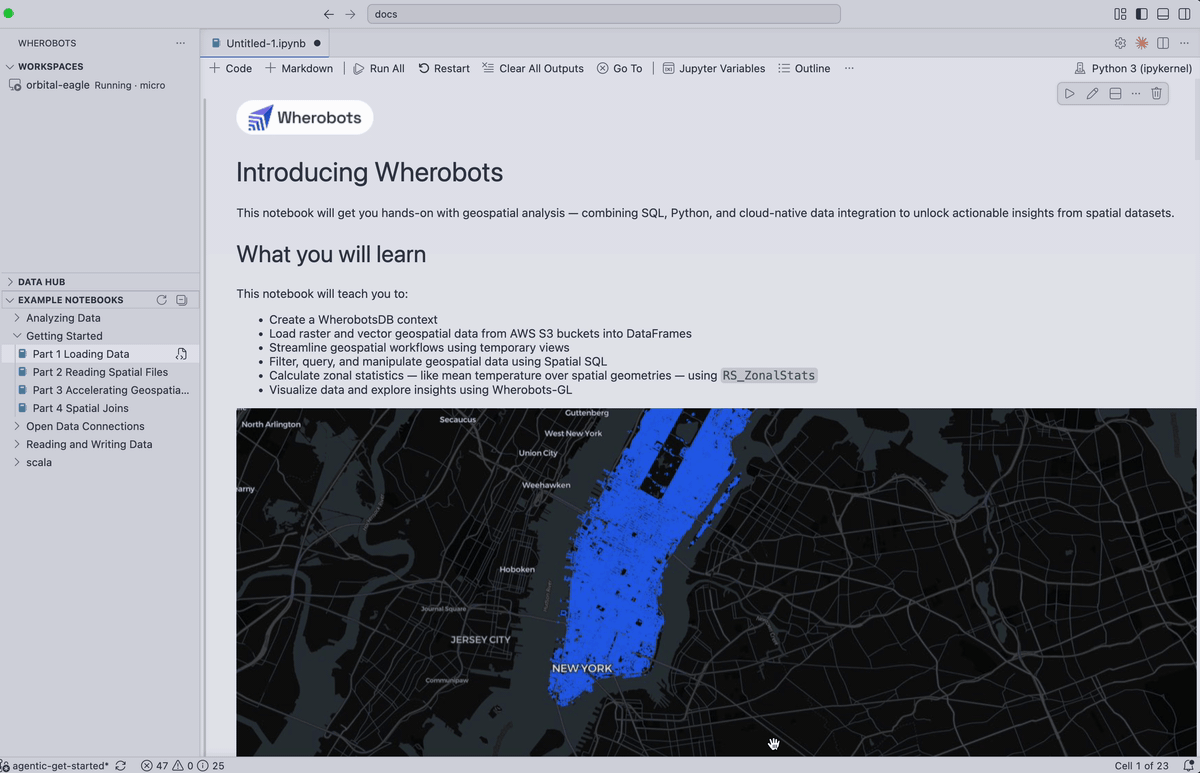This screenshot has width=1200, height=773.
Task: Click the New York map image
Action: click(716, 582)
